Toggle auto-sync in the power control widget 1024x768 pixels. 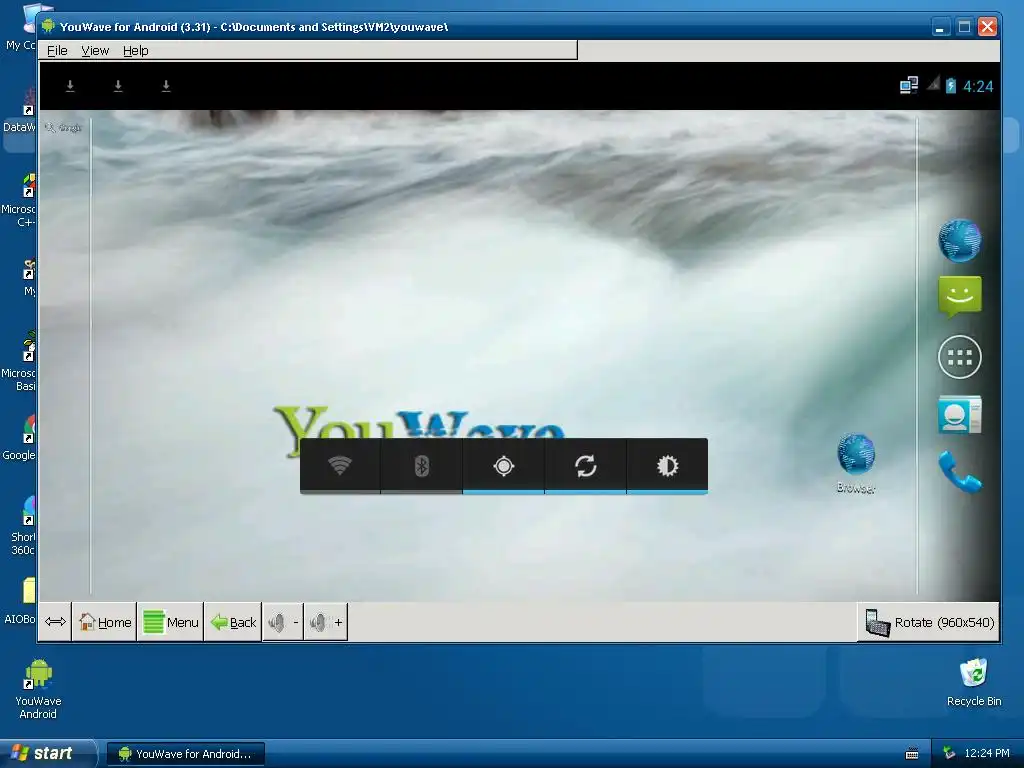point(585,466)
